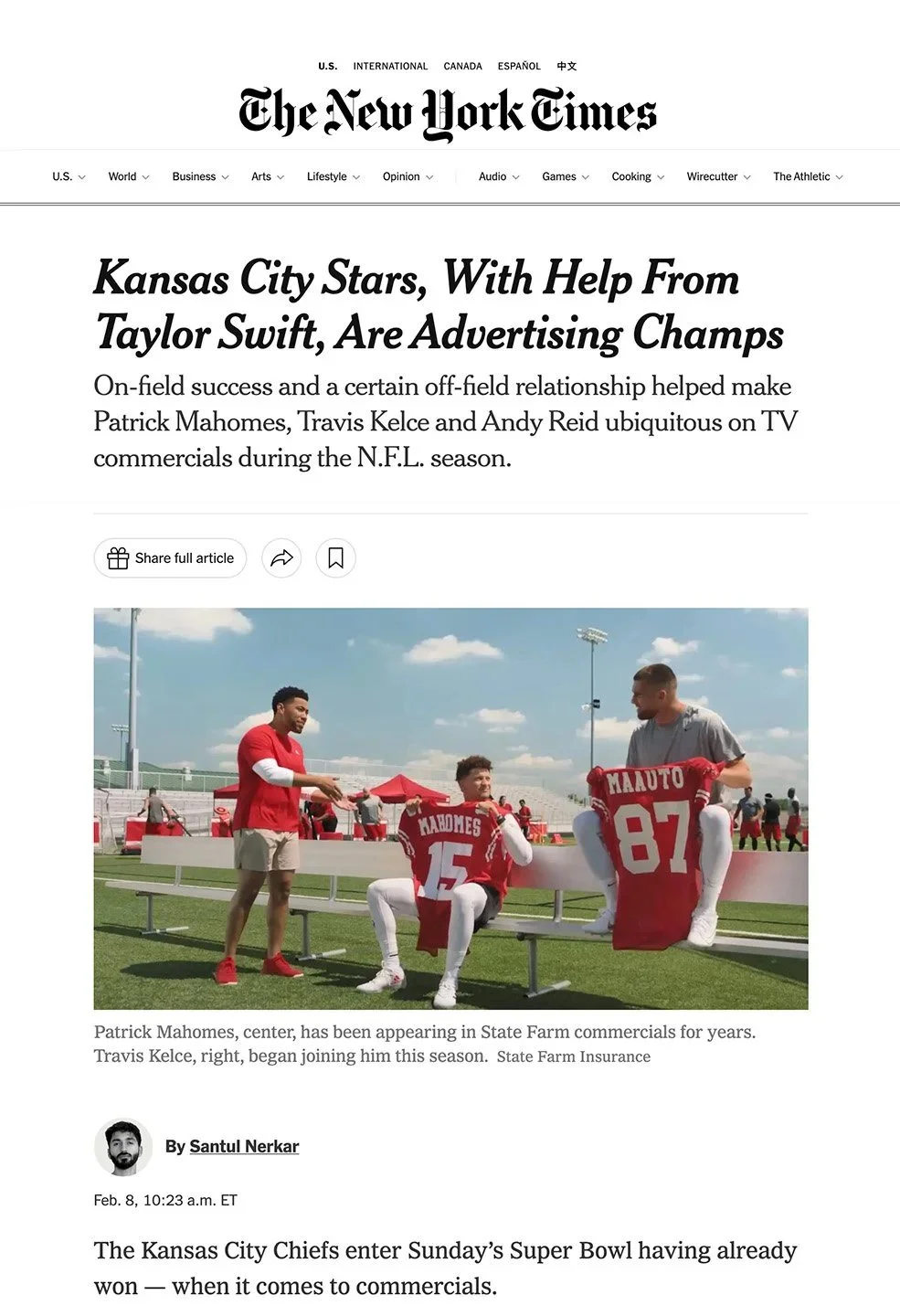Open the Lifestyle navigation menu
Viewport: 900px width, 1316px height.
click(x=334, y=176)
